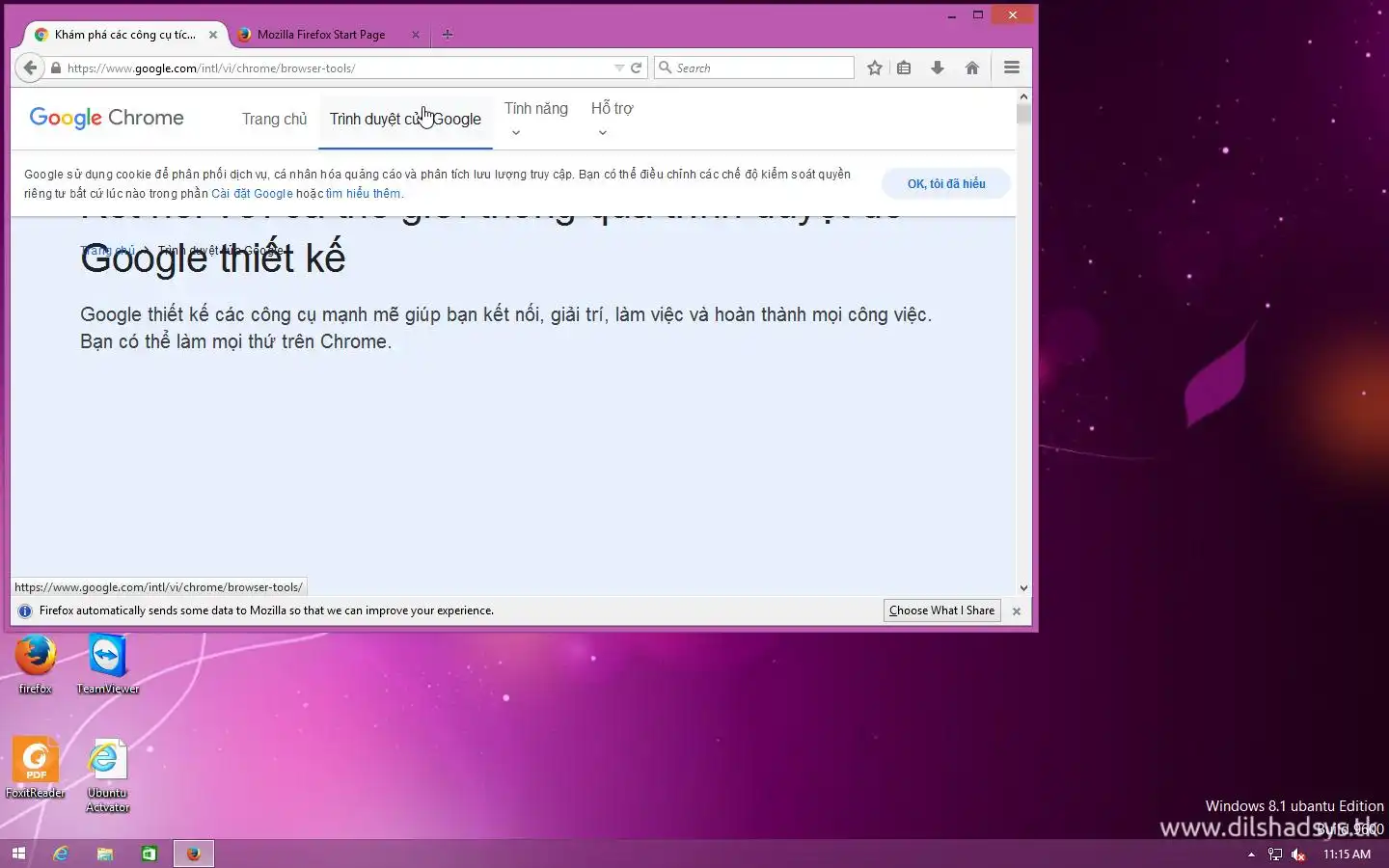Click the page scrollbar down arrow
Image resolution: width=1389 pixels, height=868 pixels.
[x=1023, y=587]
